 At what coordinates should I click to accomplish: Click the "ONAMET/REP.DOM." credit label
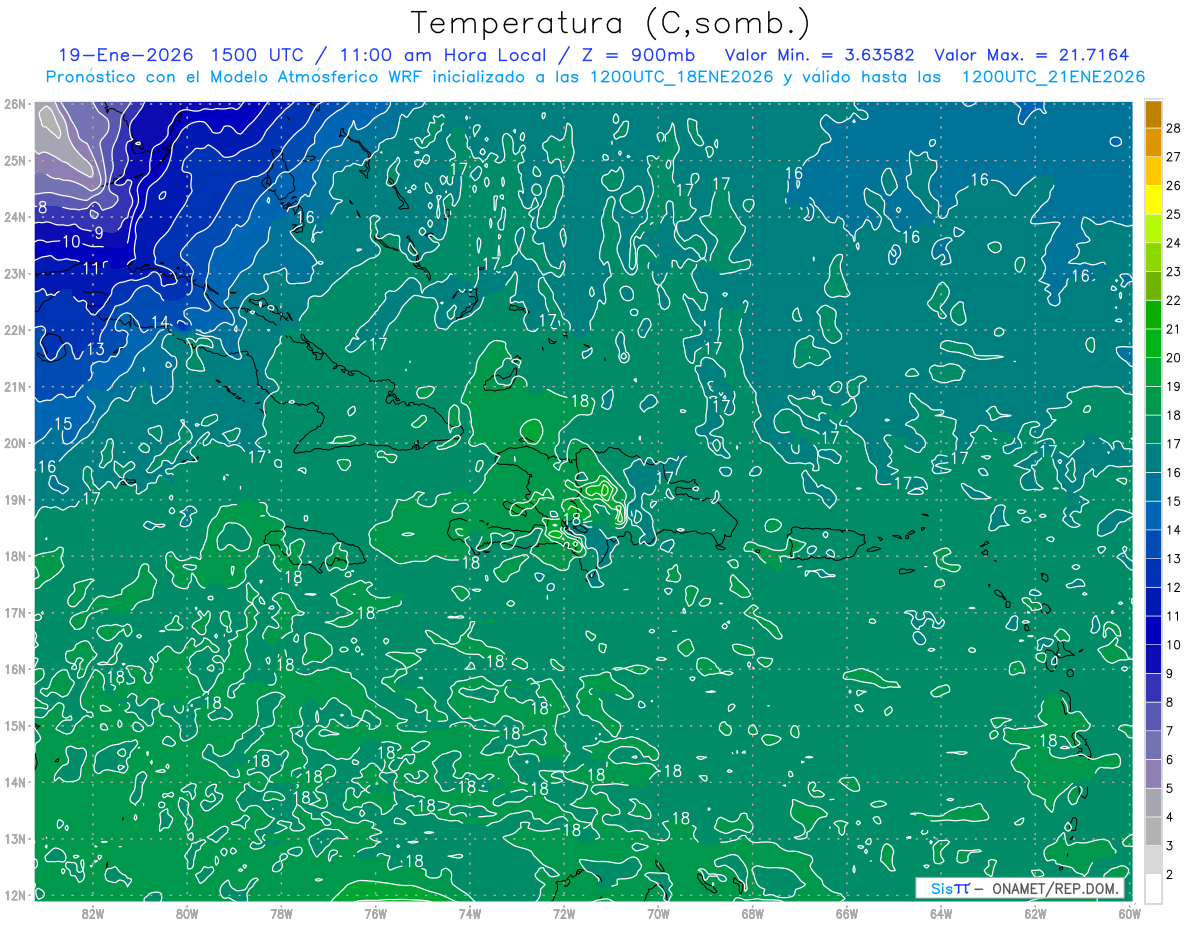1054,889
